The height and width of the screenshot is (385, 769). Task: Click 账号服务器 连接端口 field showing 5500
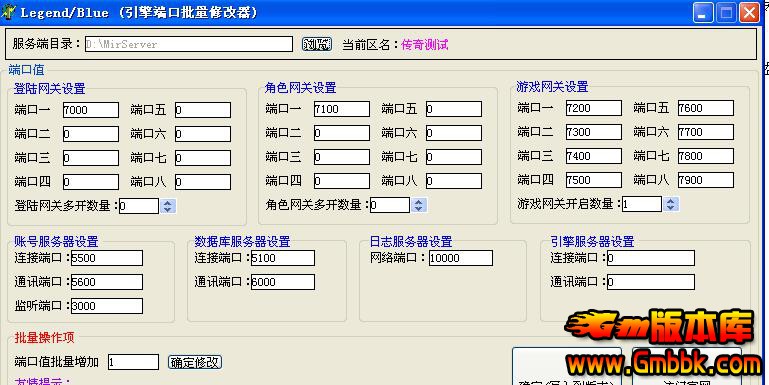click(x=107, y=258)
